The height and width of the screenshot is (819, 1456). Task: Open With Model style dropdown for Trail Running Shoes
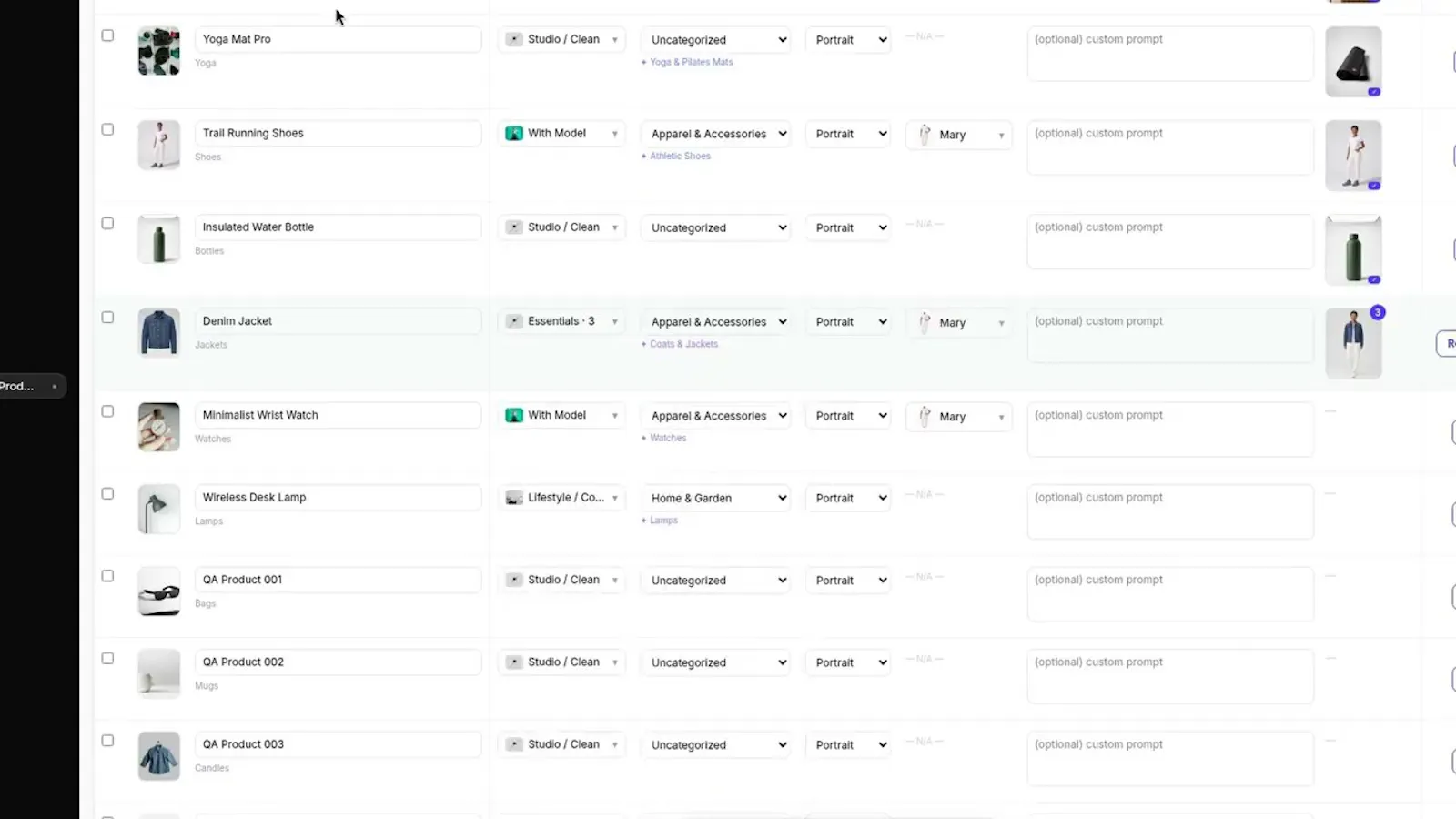(561, 133)
